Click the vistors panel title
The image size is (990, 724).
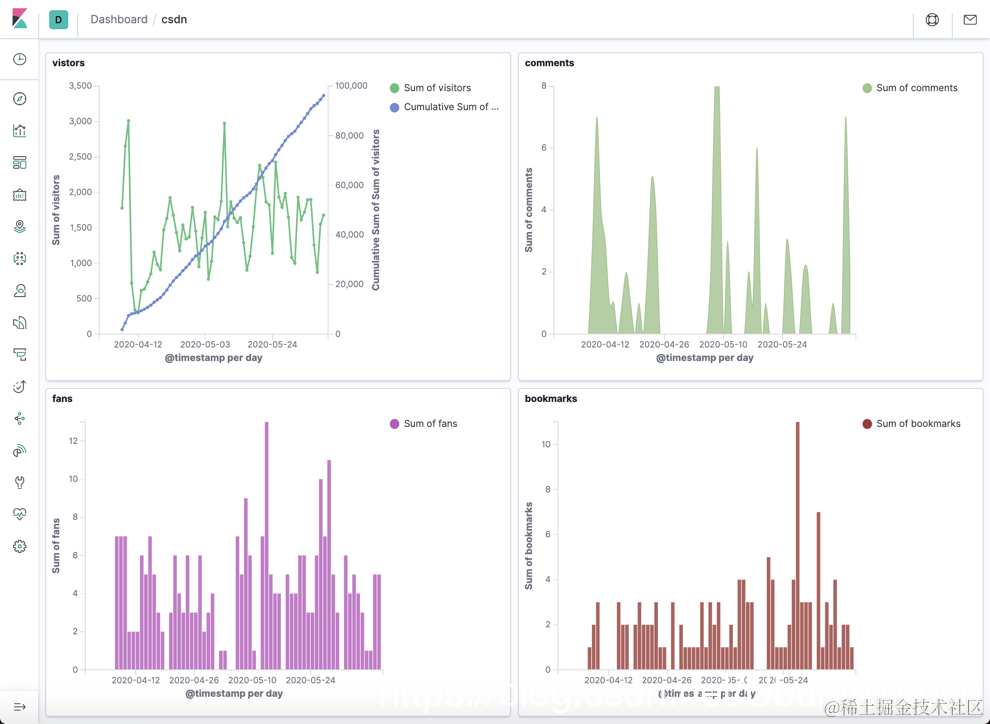[68, 63]
